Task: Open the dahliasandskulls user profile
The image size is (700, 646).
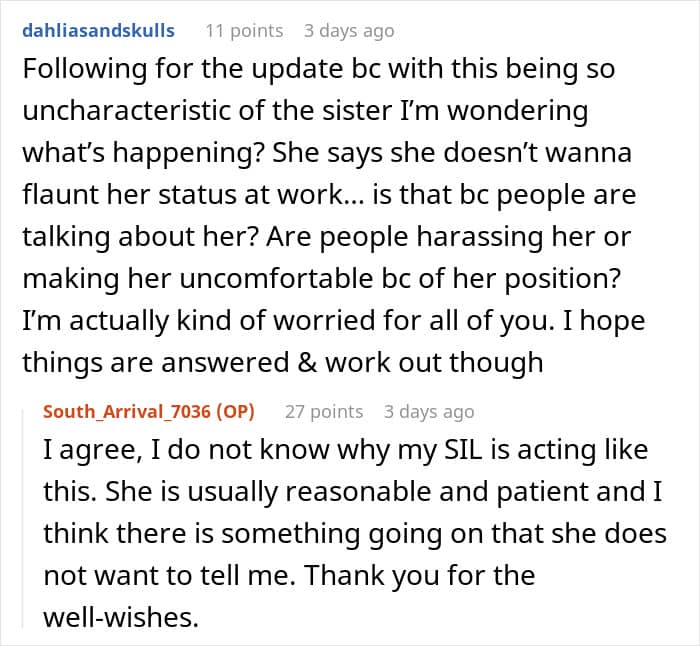Action: [x=98, y=31]
